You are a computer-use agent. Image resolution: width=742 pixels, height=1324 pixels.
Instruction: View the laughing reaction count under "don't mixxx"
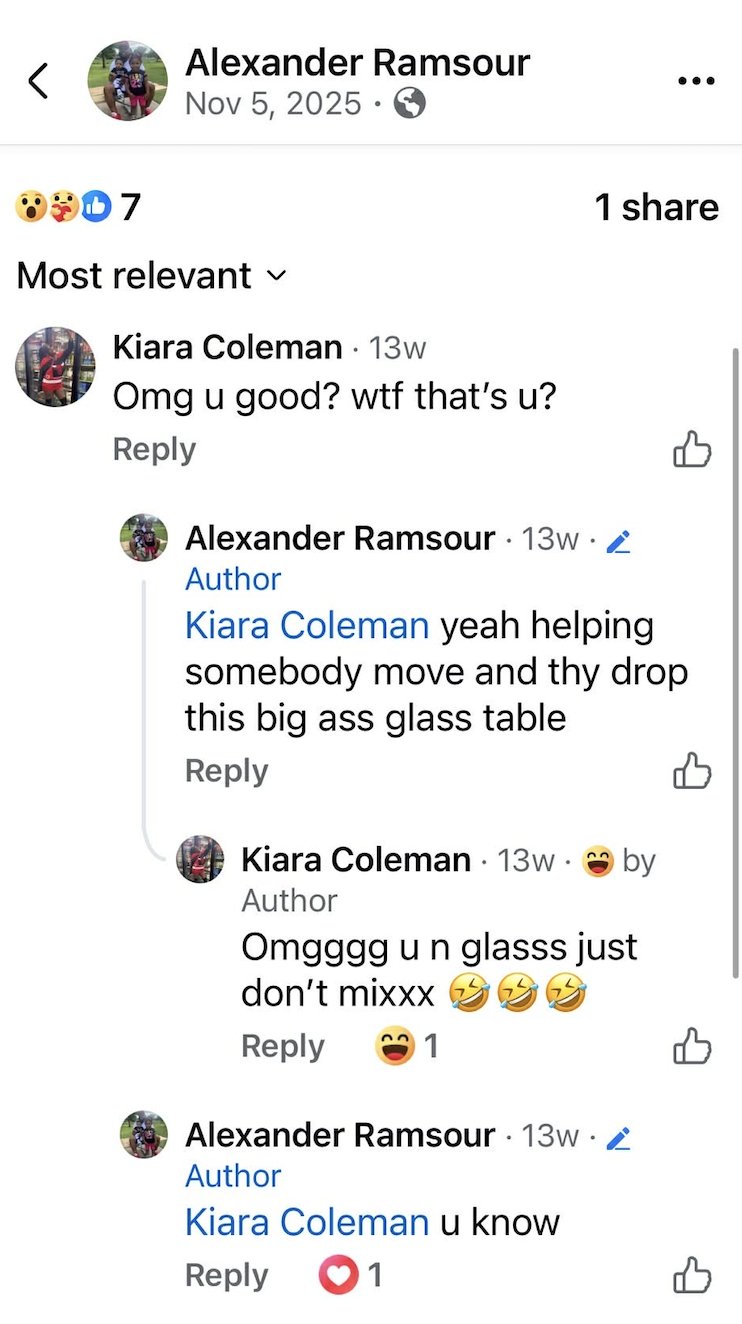(x=406, y=1047)
